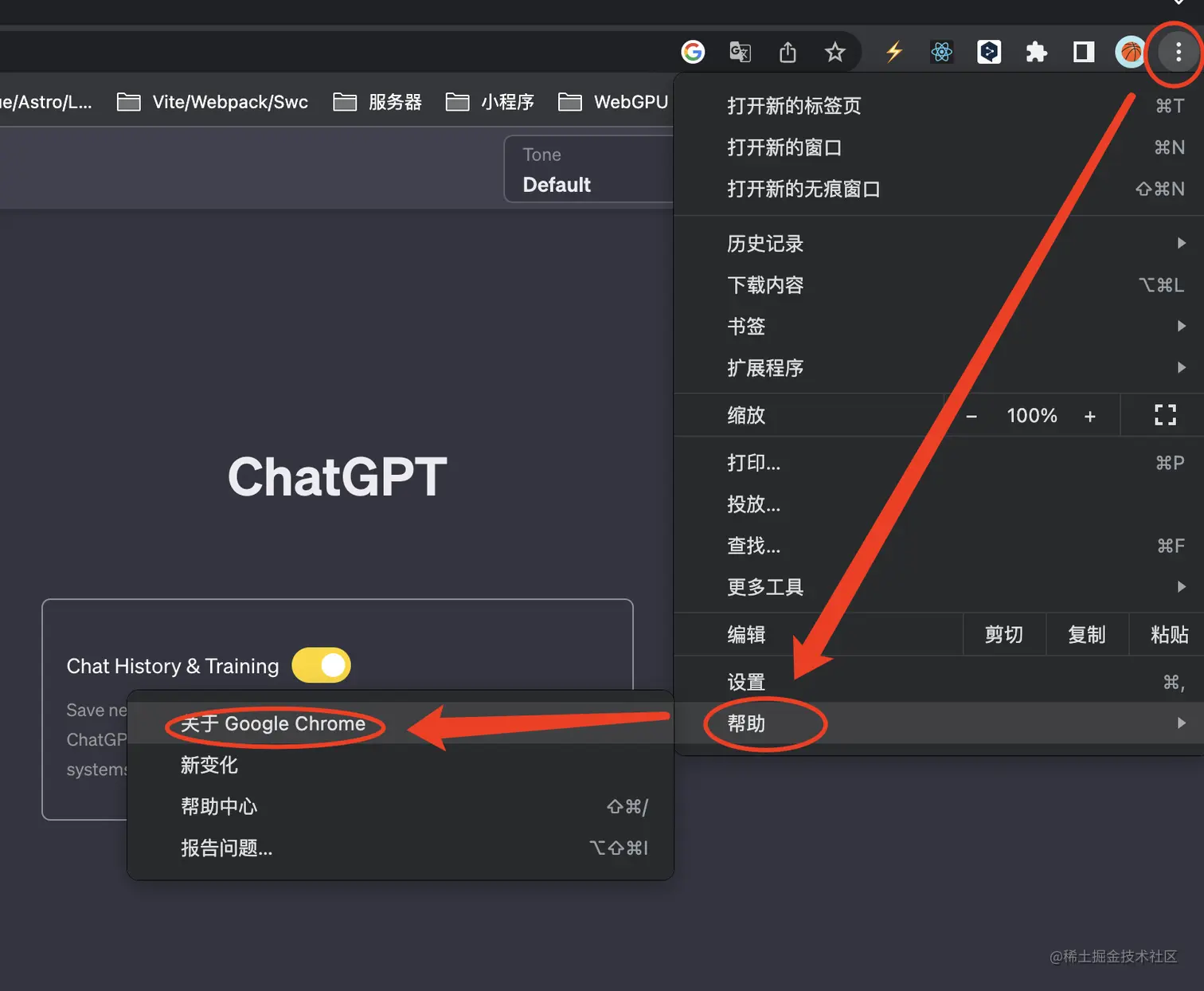Viewport: 1204px width, 991px height.
Task: Click the 剪切 button in edit row
Action: click(1004, 634)
